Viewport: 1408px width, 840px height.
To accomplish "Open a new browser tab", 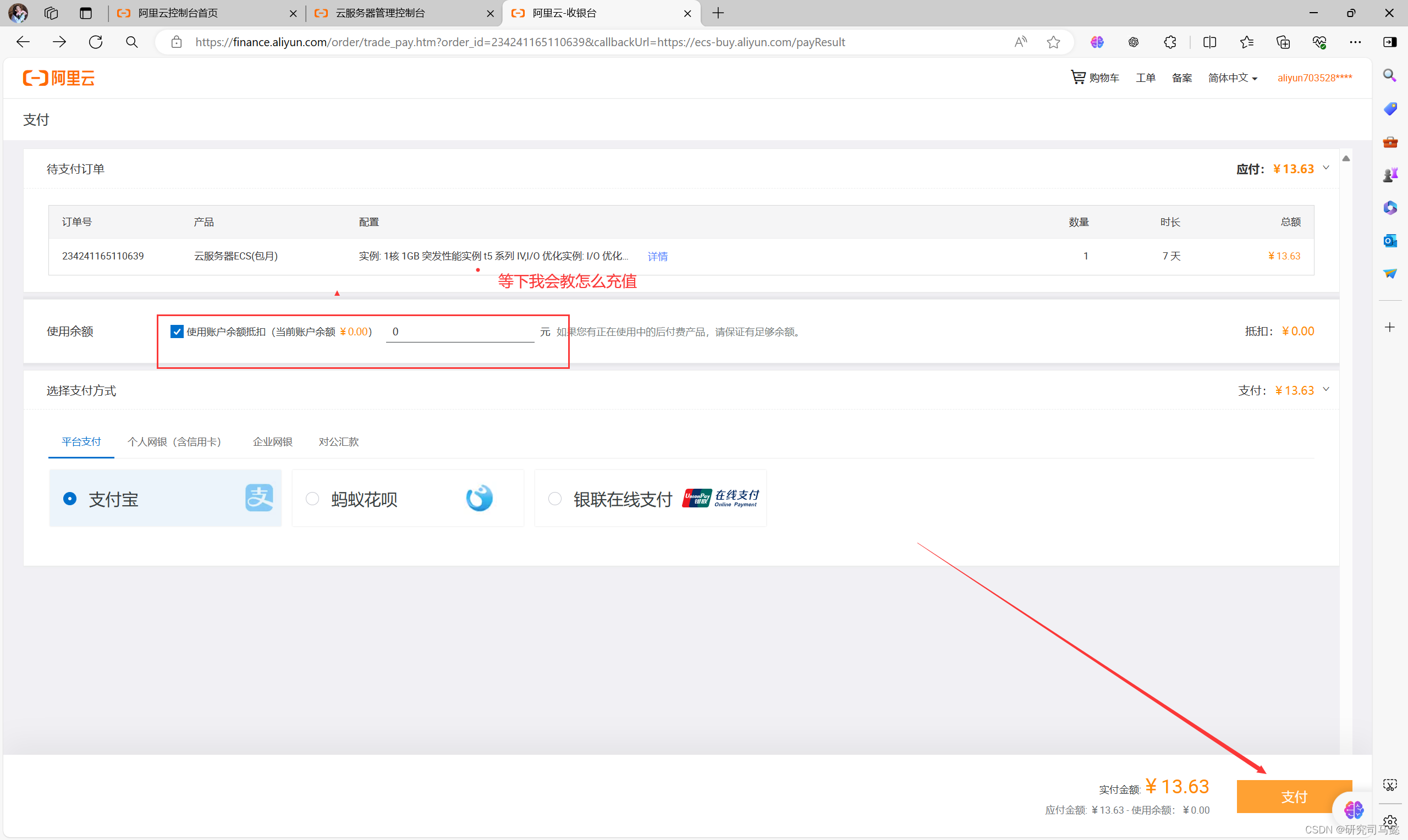I will [718, 13].
